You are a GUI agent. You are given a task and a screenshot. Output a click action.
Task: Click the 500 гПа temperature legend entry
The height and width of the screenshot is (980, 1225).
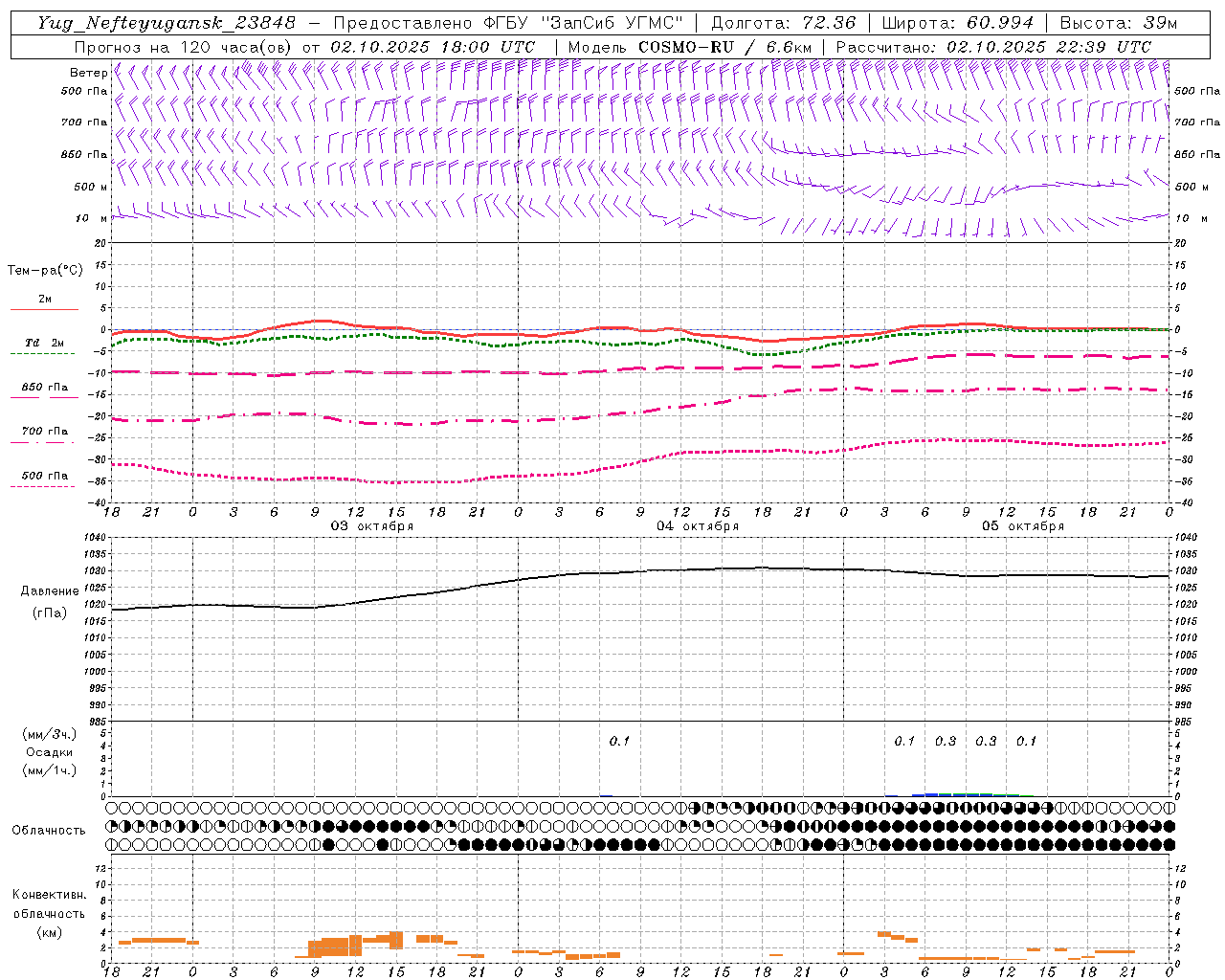(45, 476)
